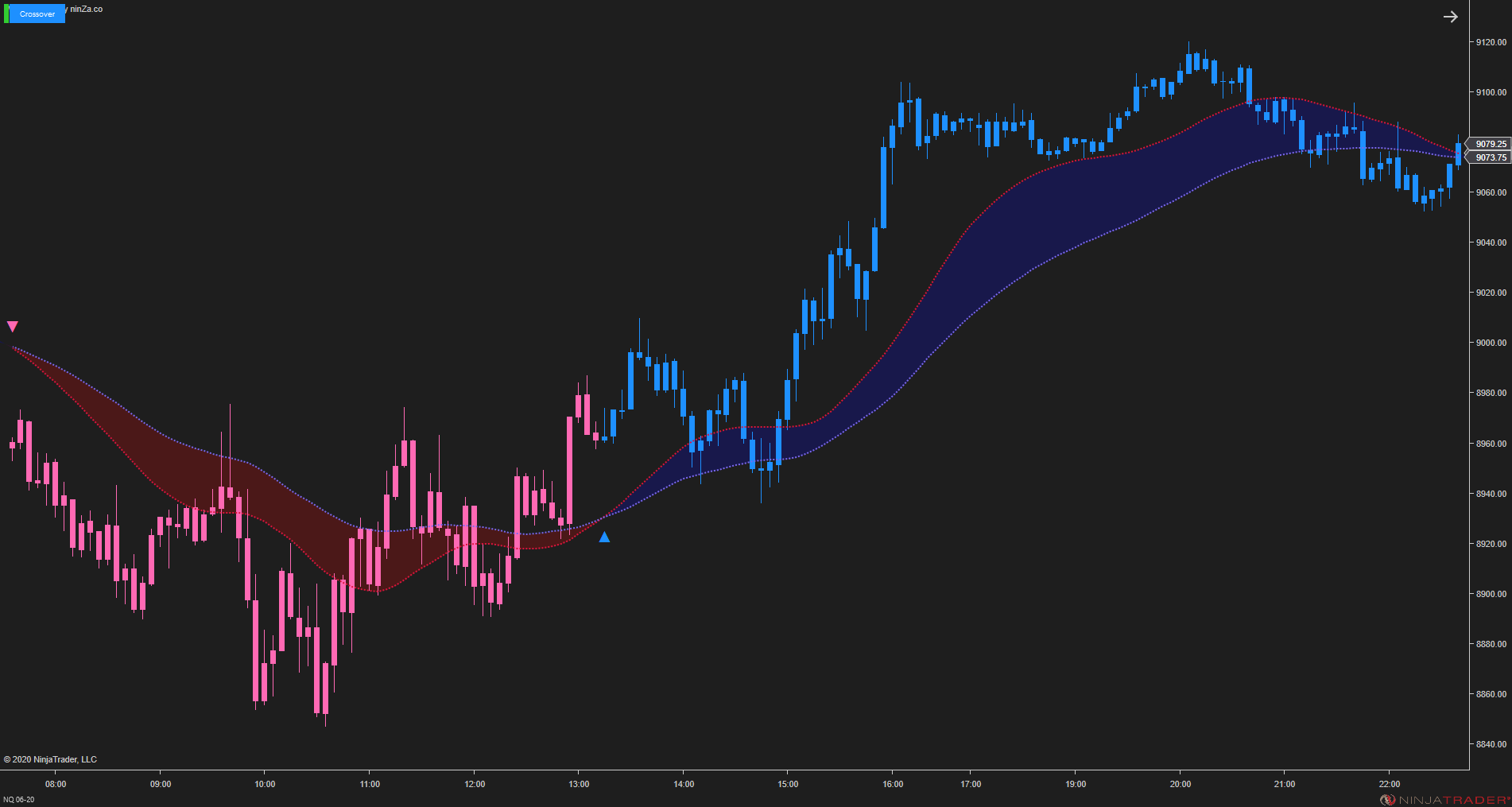Expand the collapsed Chart Trader green bar
This screenshot has width=1512, height=807.
coord(6,13)
